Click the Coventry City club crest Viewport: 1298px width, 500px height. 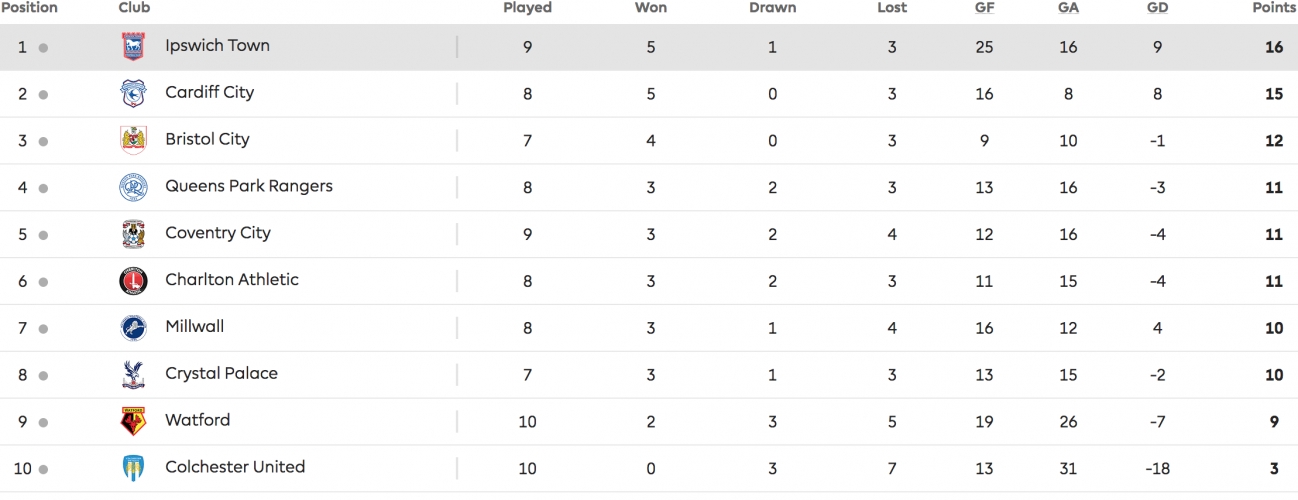[133, 234]
